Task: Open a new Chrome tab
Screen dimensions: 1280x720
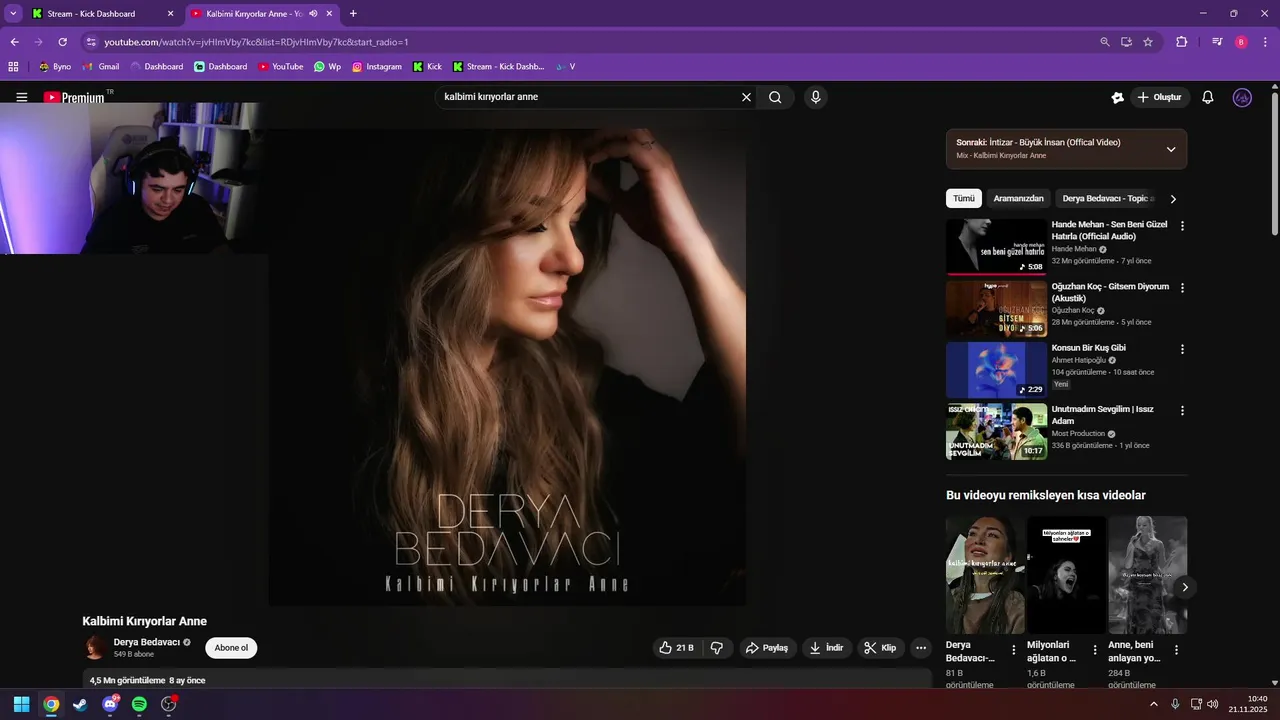Action: pos(353,14)
